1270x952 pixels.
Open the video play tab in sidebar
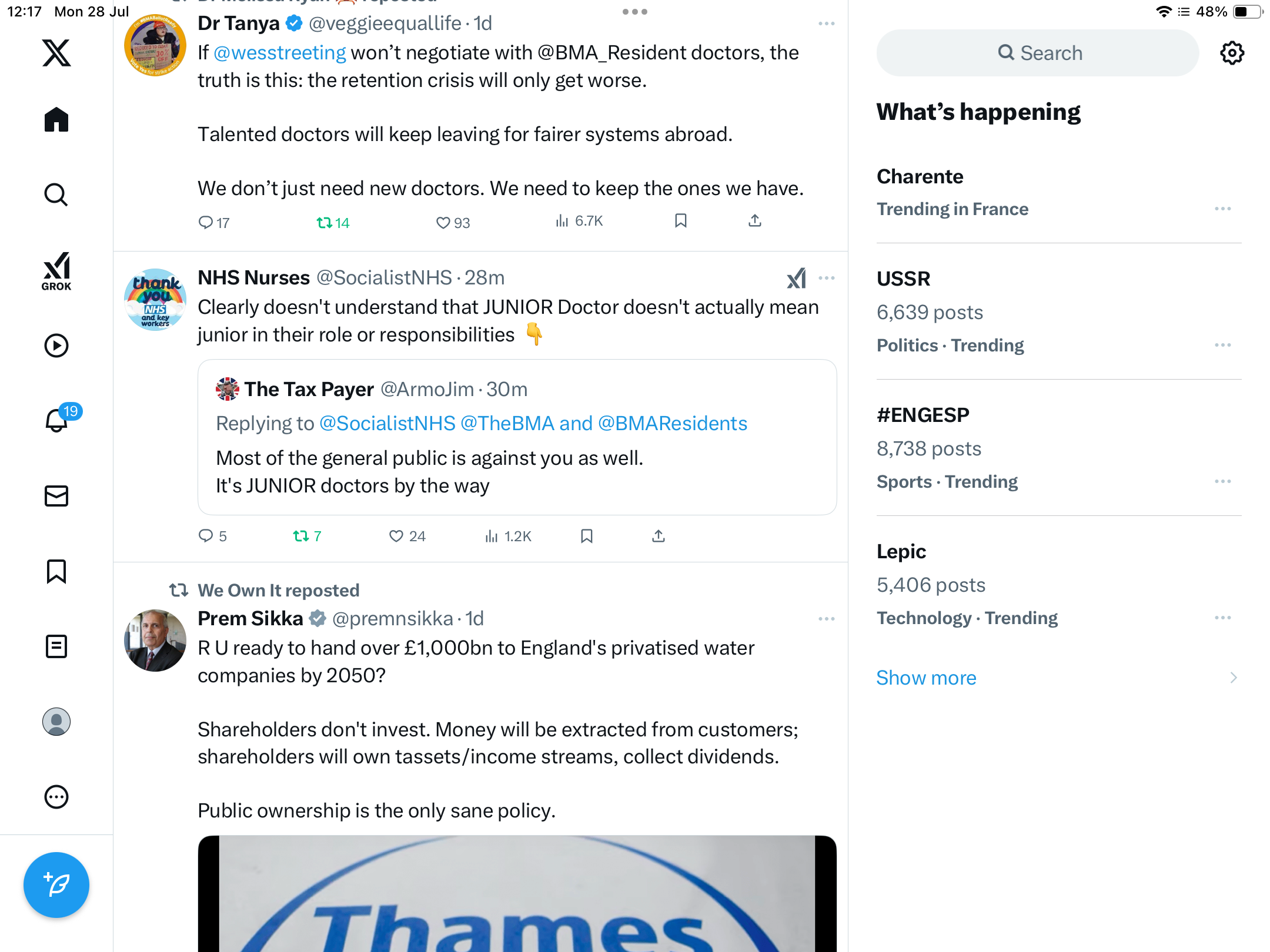pos(56,346)
